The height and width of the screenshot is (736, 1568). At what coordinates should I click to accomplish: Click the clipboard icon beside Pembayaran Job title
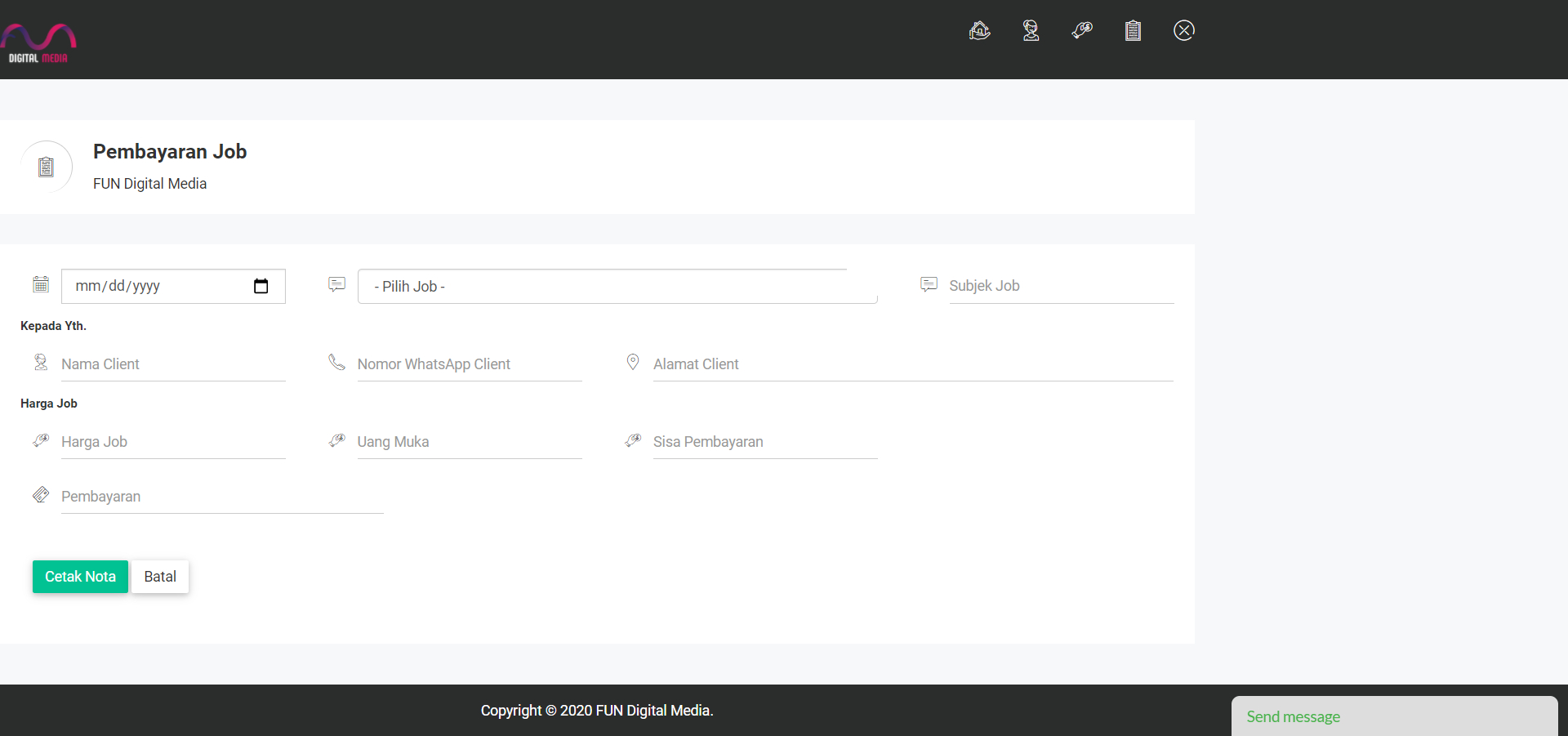click(x=47, y=167)
